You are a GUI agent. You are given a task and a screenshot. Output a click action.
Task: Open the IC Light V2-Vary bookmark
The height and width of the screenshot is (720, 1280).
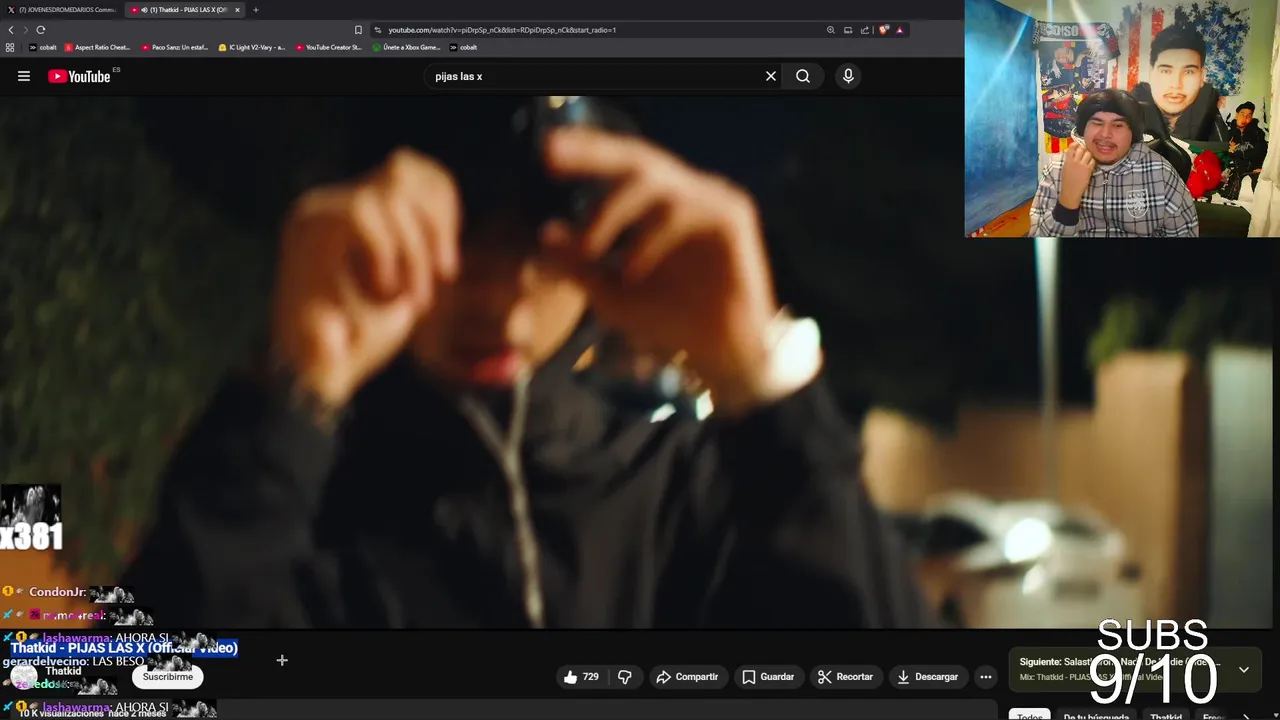point(252,47)
